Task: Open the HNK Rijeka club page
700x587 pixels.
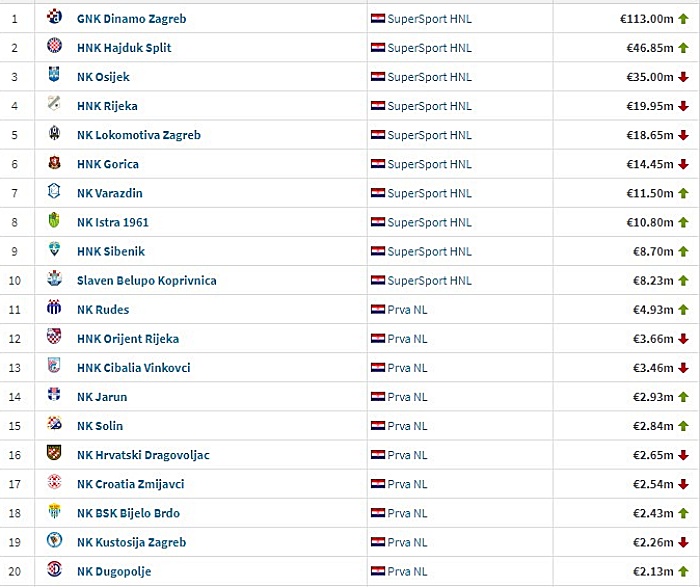Action: coord(107,106)
